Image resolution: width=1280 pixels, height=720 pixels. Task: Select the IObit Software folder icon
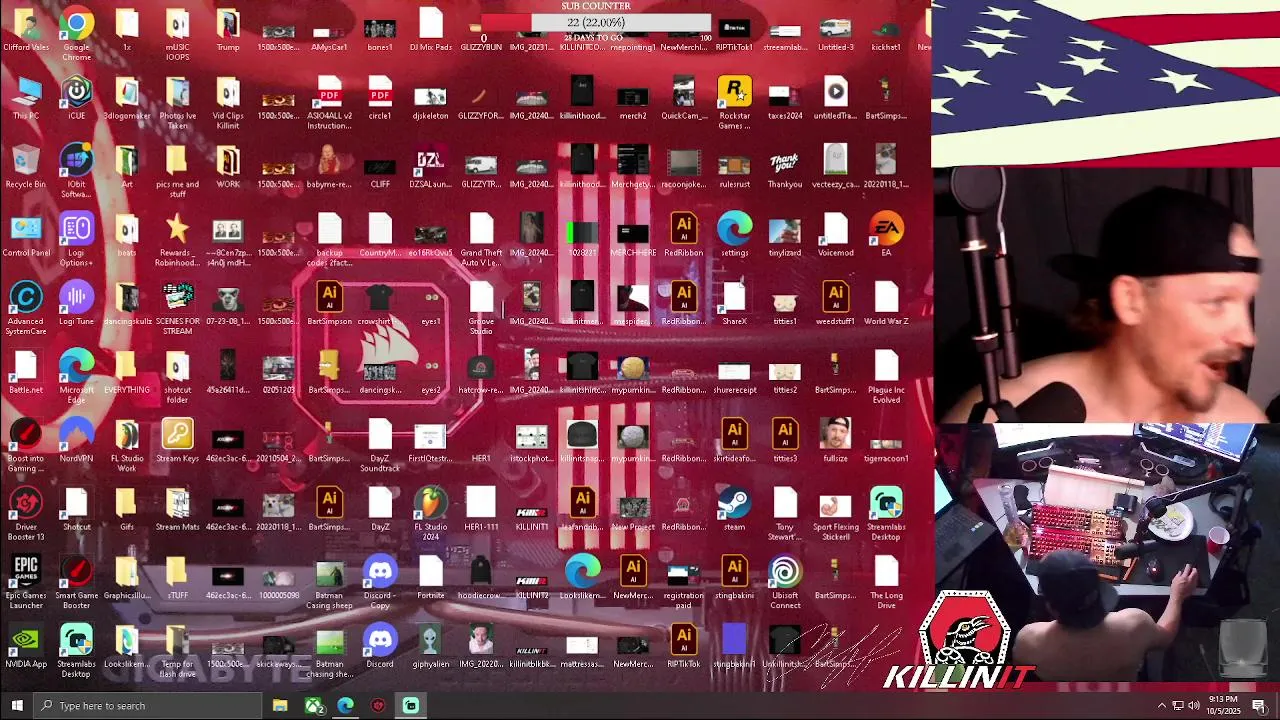point(76,170)
